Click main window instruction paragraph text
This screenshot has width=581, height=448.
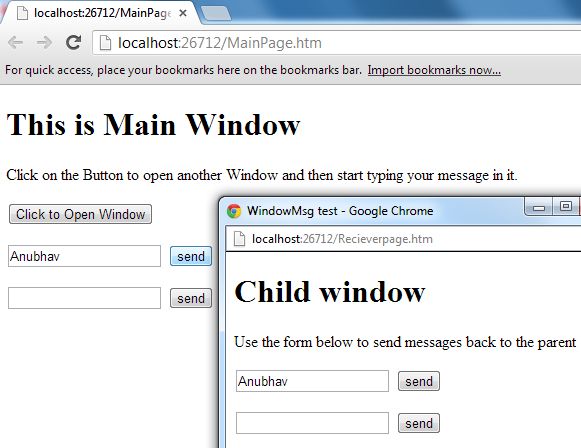tap(262, 175)
